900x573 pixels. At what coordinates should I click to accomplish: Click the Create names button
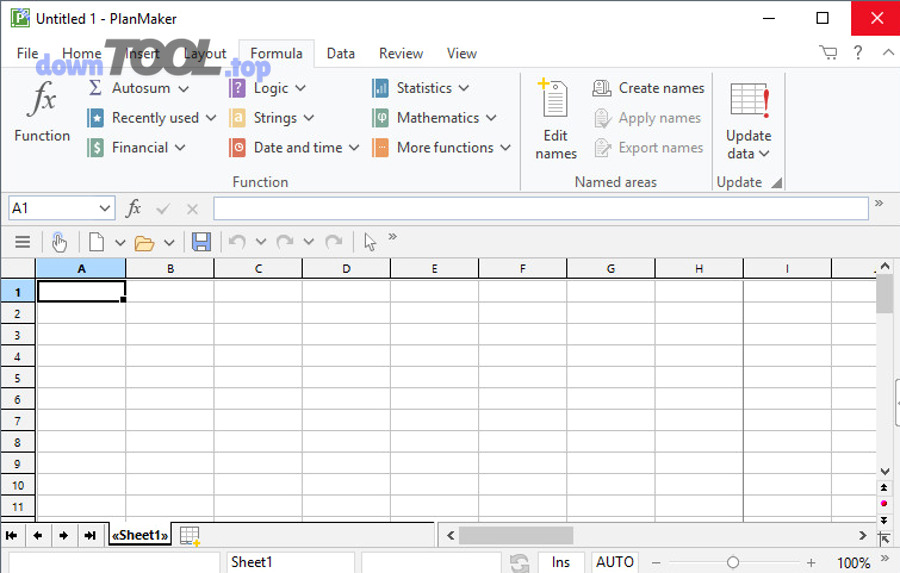pos(649,88)
